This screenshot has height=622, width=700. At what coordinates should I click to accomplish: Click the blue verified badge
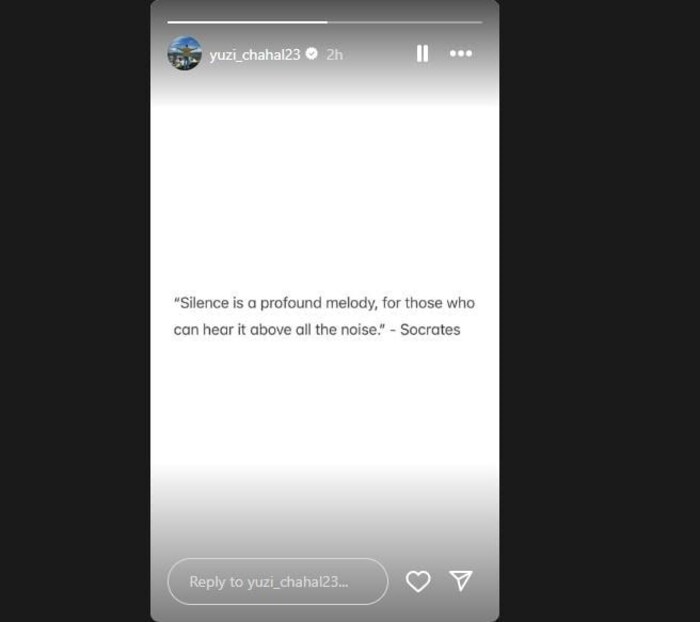pyautogui.click(x=312, y=54)
